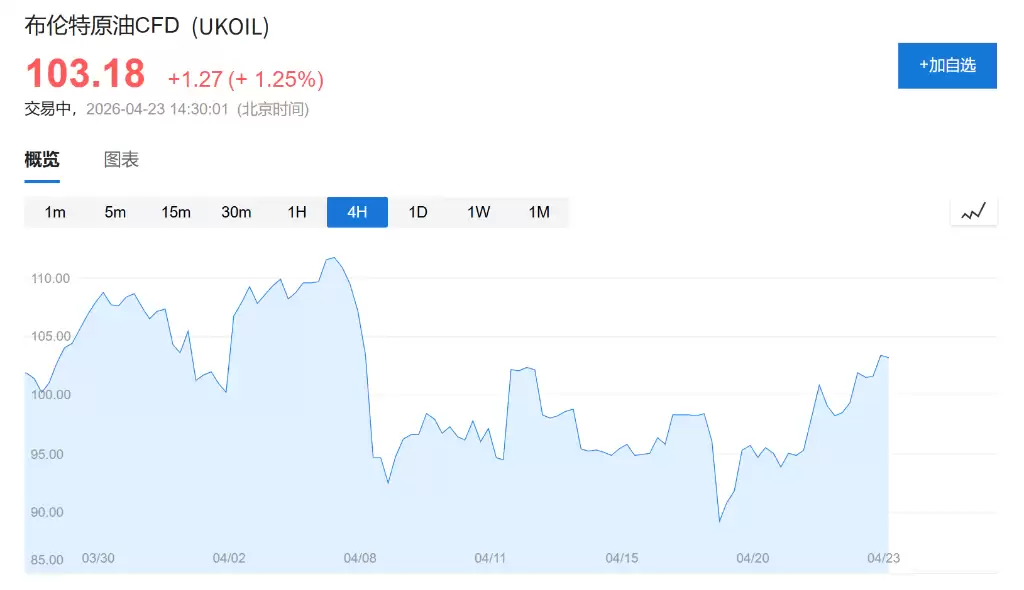This screenshot has width=1024, height=590.
Task: Select the 1W weekly interval
Action: [478, 212]
